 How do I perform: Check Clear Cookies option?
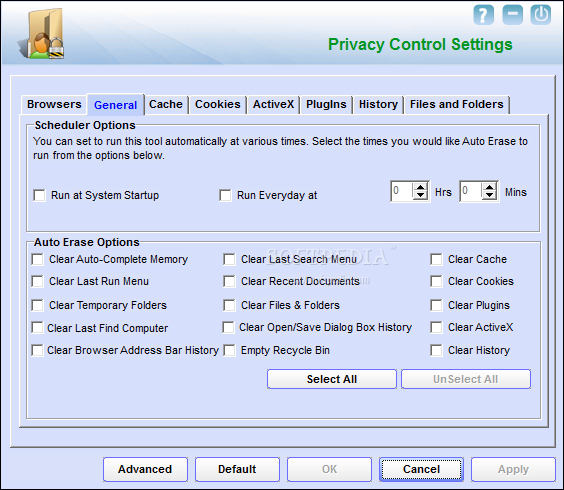click(436, 281)
